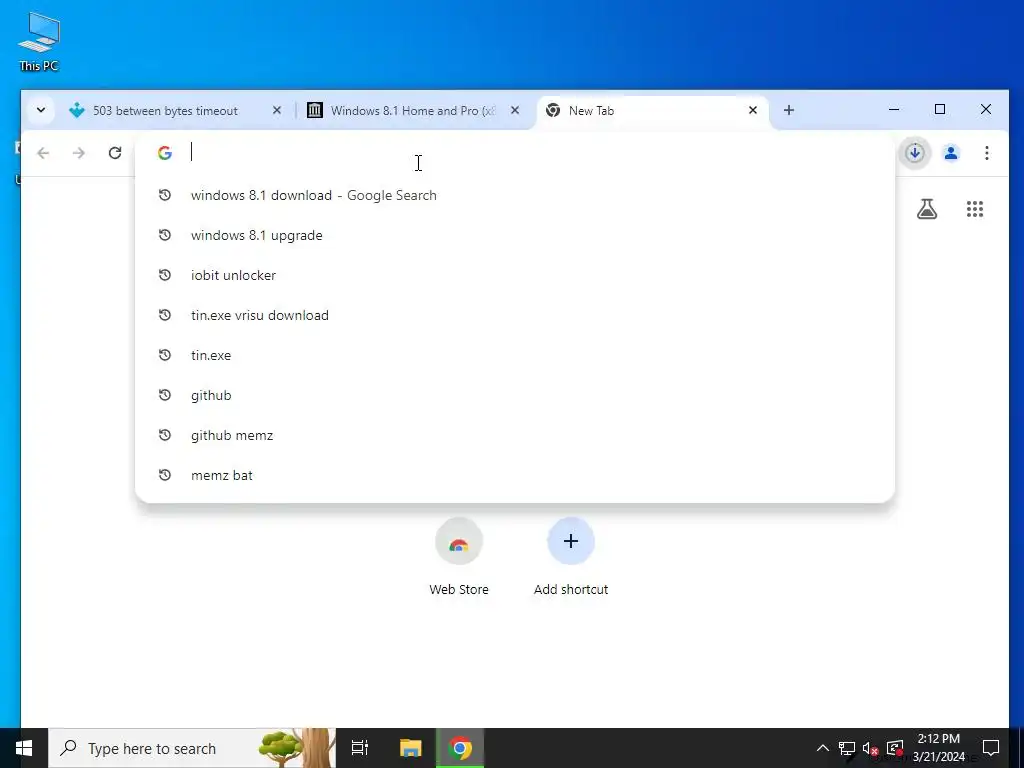This screenshot has height=768, width=1024.
Task: Select the memz bat suggestion
Action: click(x=515, y=475)
